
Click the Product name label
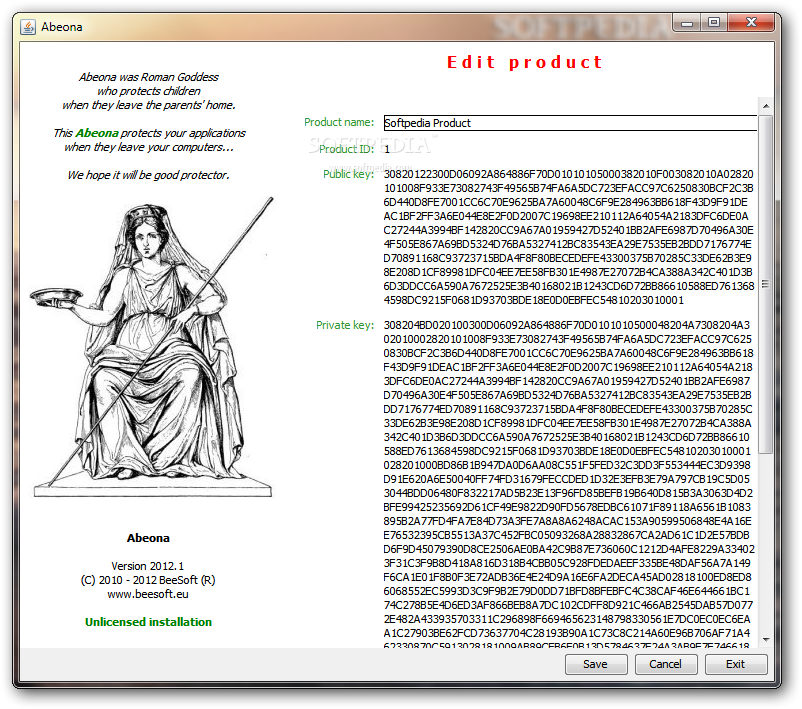coord(339,122)
